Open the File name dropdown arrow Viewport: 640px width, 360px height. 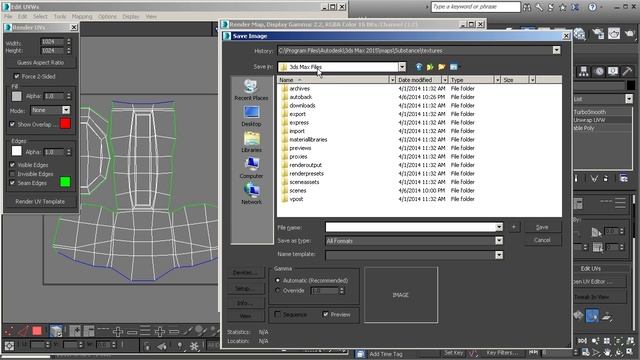click(x=499, y=227)
